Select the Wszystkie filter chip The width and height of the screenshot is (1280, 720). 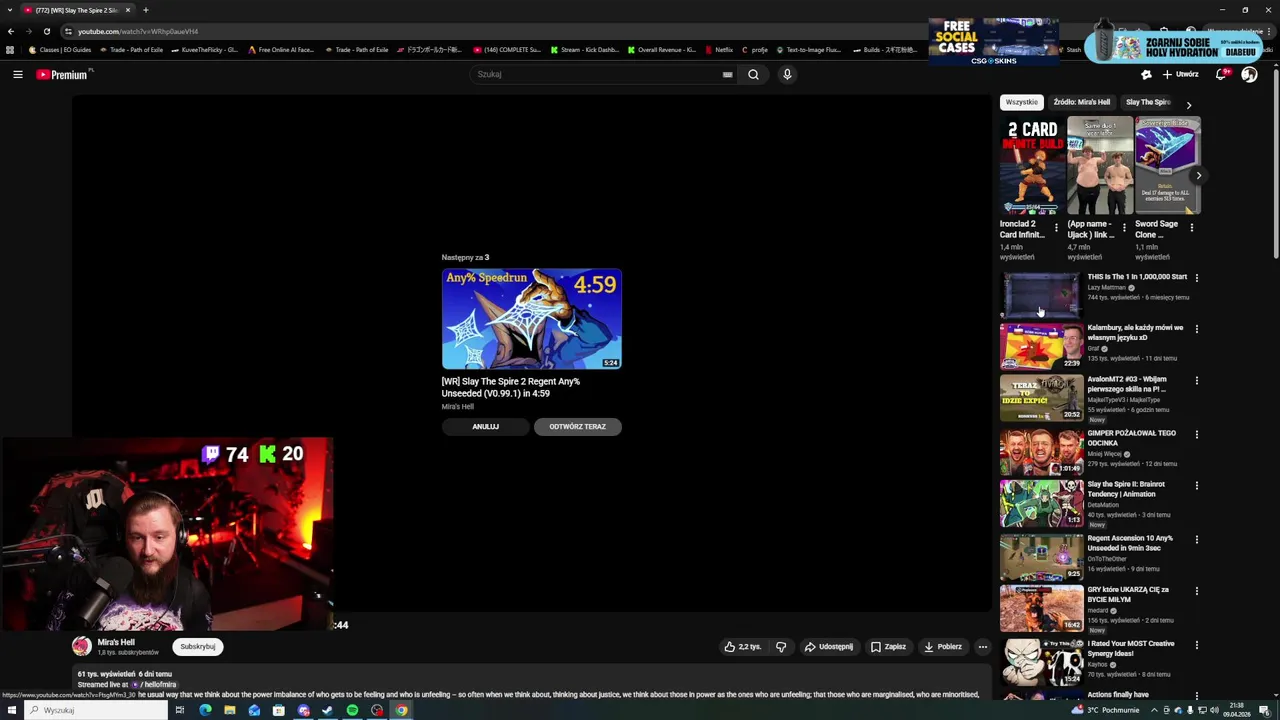1021,102
